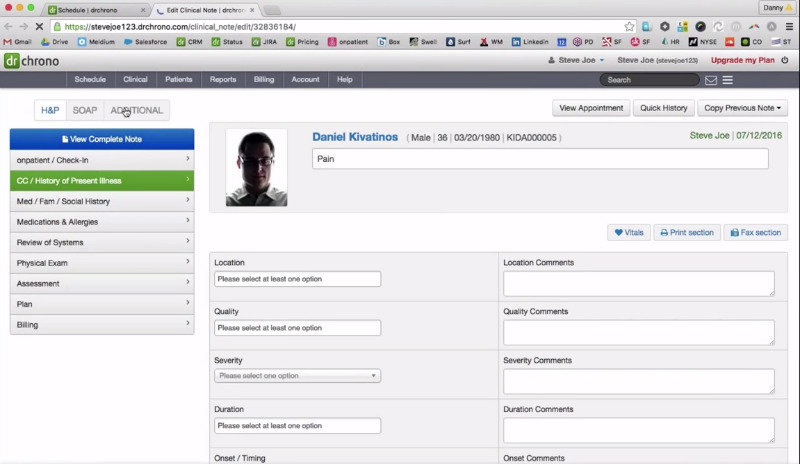Open the LinkedIn bookmark

pyautogui.click(x=529, y=42)
